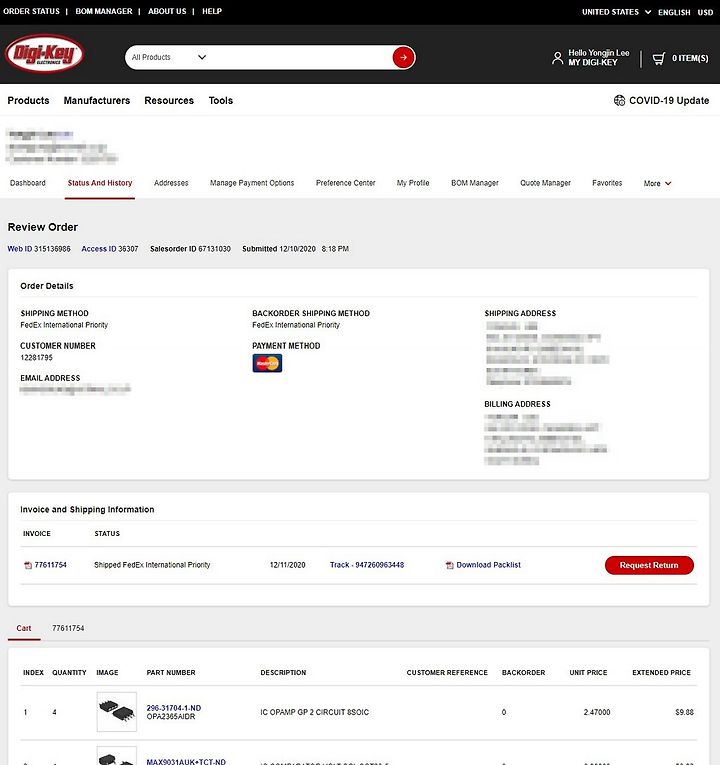The width and height of the screenshot is (720, 765).
Task: Open part number 296-31704-1-ND link
Action: click(x=174, y=708)
